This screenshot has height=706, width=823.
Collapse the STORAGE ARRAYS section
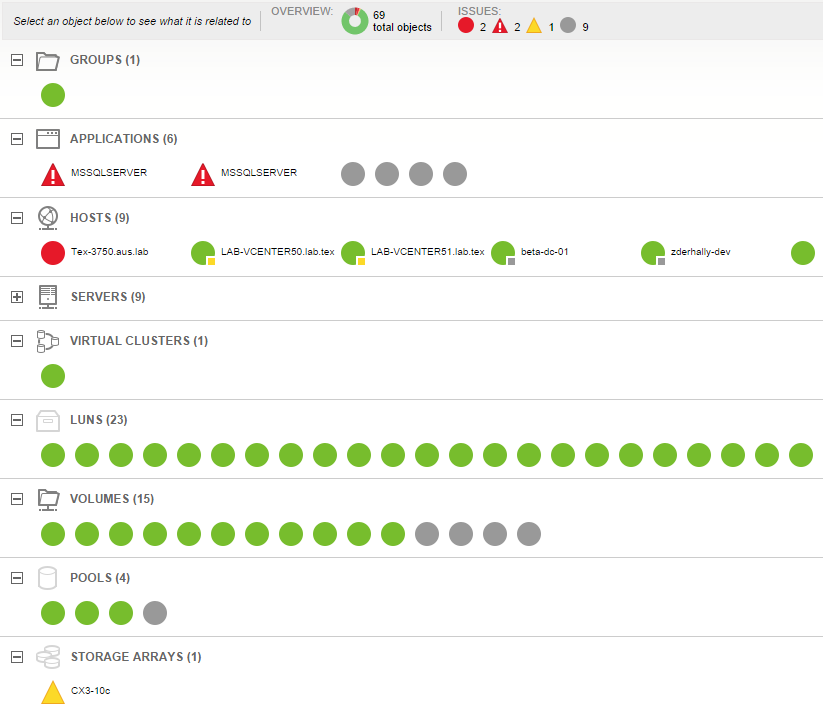[x=17, y=657]
